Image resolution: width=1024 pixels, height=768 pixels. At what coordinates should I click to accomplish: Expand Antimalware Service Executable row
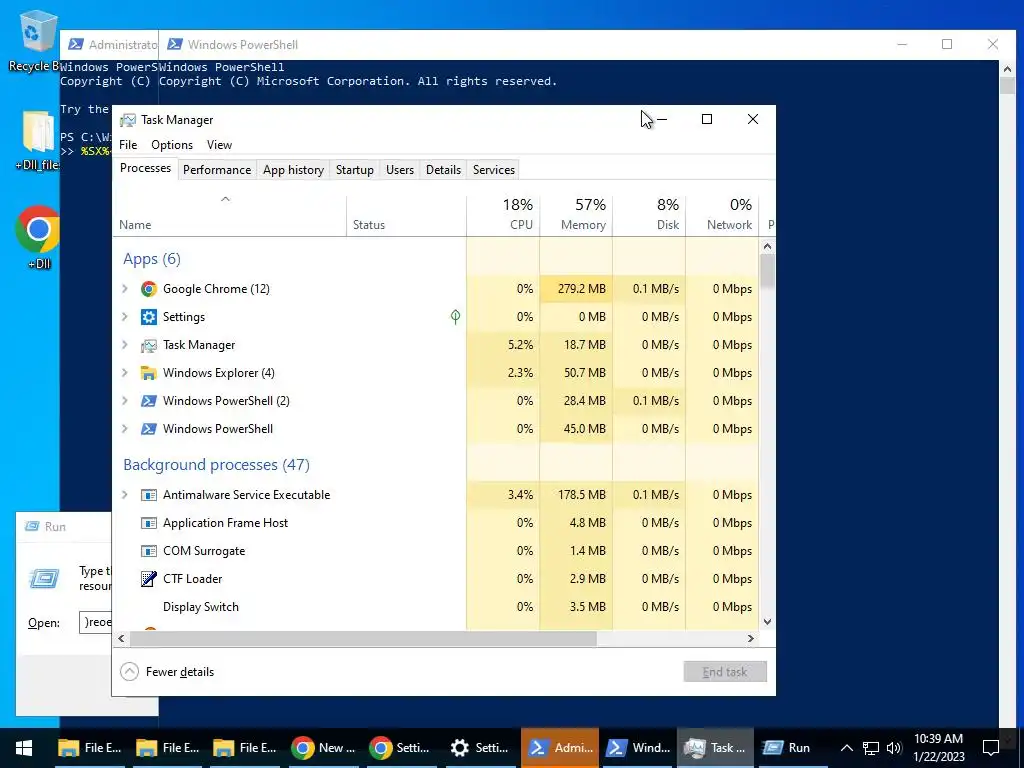tap(125, 495)
